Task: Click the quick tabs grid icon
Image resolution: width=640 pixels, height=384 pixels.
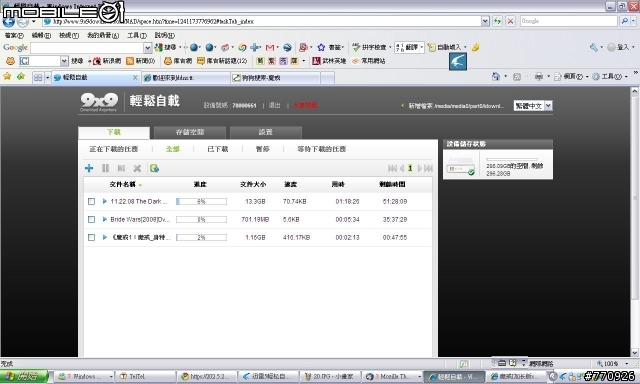Action: point(38,78)
